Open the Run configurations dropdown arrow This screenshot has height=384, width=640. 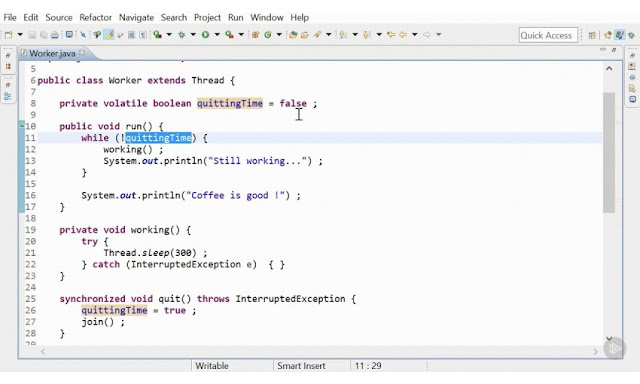(x=217, y=34)
